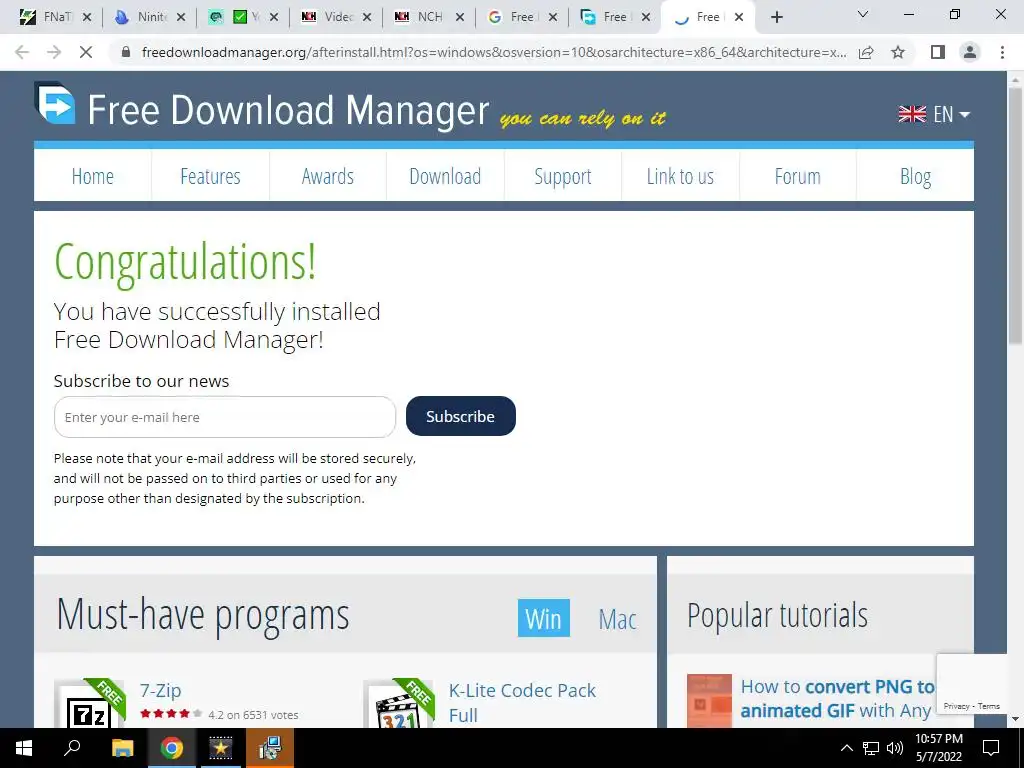The height and width of the screenshot is (768, 1024).
Task: Open the Windows Start menu
Action: [24, 748]
